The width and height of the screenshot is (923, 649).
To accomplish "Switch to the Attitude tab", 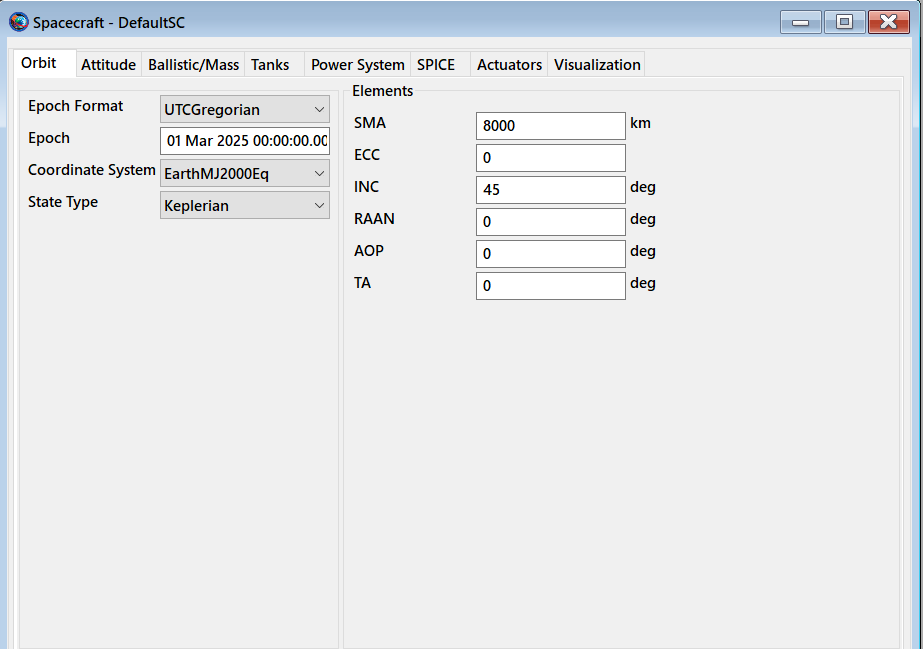I will click(108, 65).
